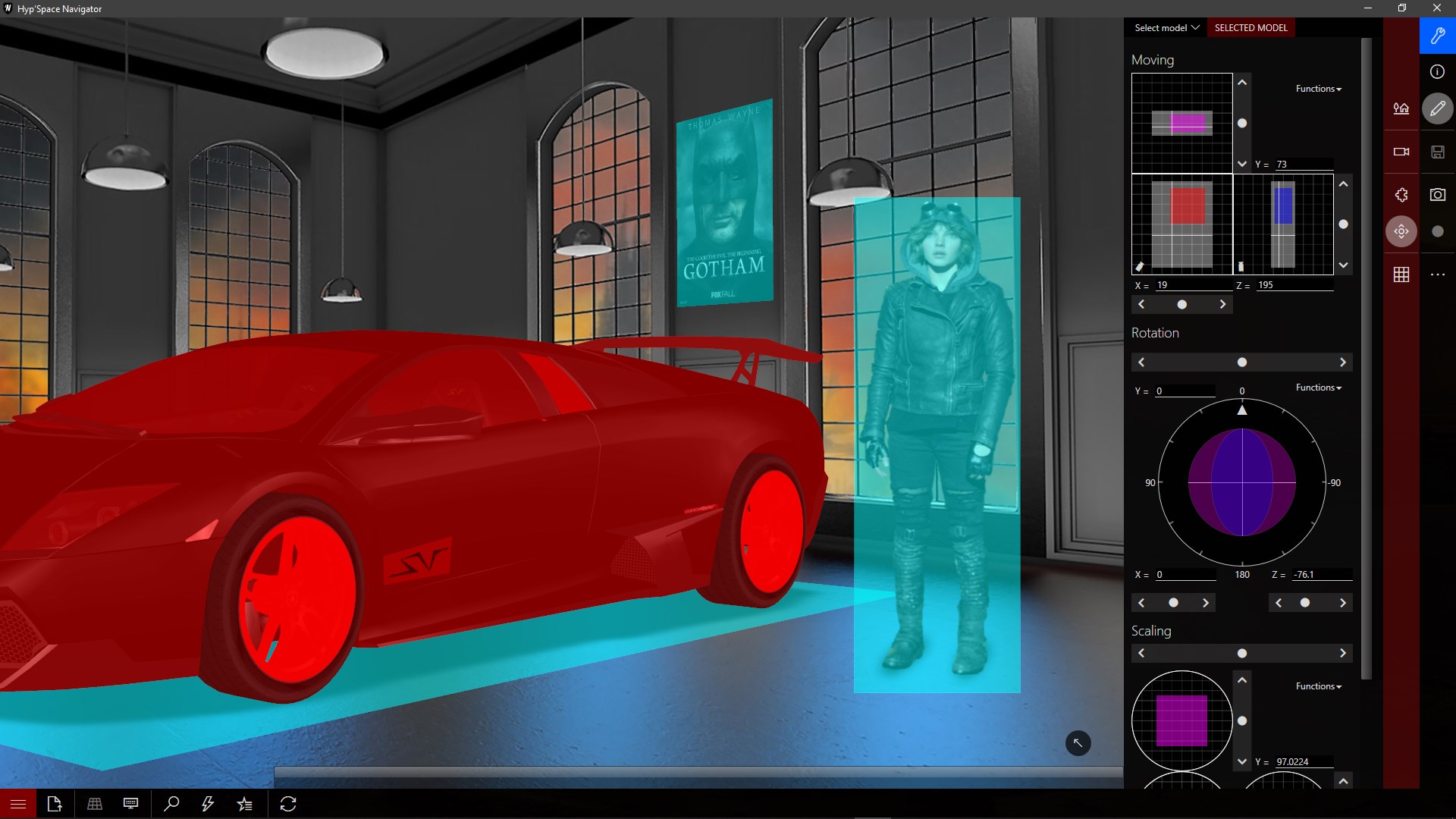1456x819 pixels.
Task: Toggle the perspective floor grid icon
Action: 95,804
